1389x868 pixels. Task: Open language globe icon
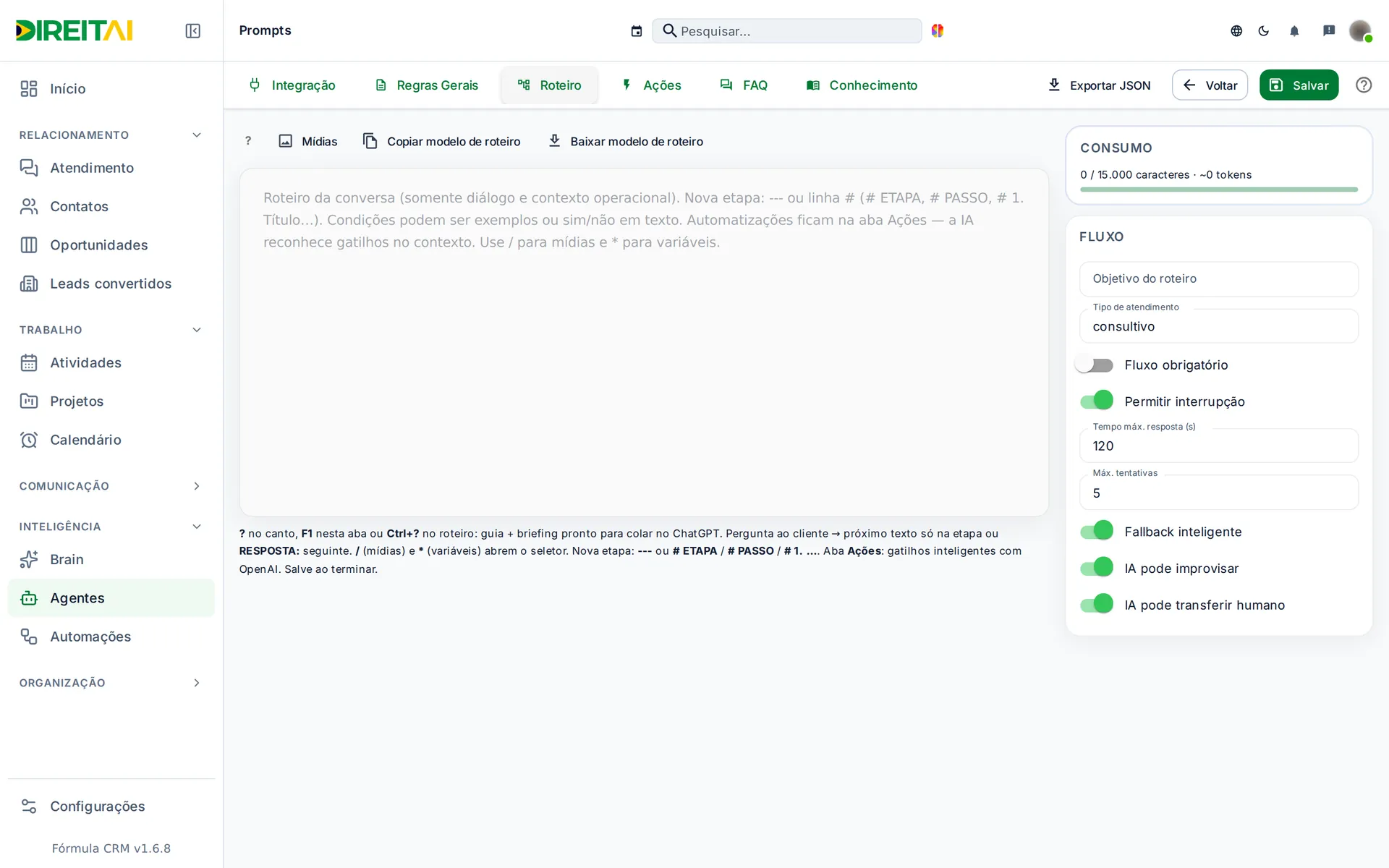tap(1236, 31)
